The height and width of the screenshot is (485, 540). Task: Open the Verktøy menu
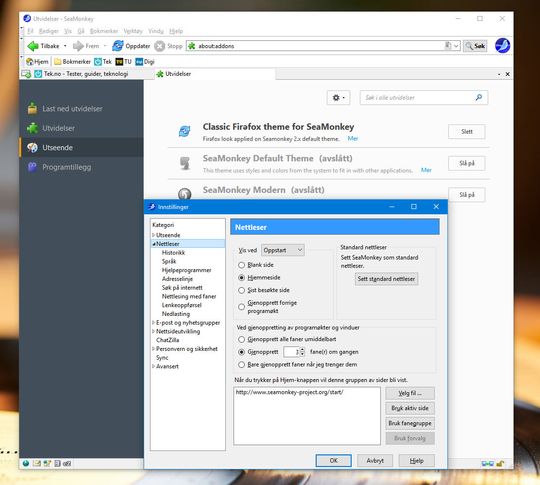pos(133,31)
